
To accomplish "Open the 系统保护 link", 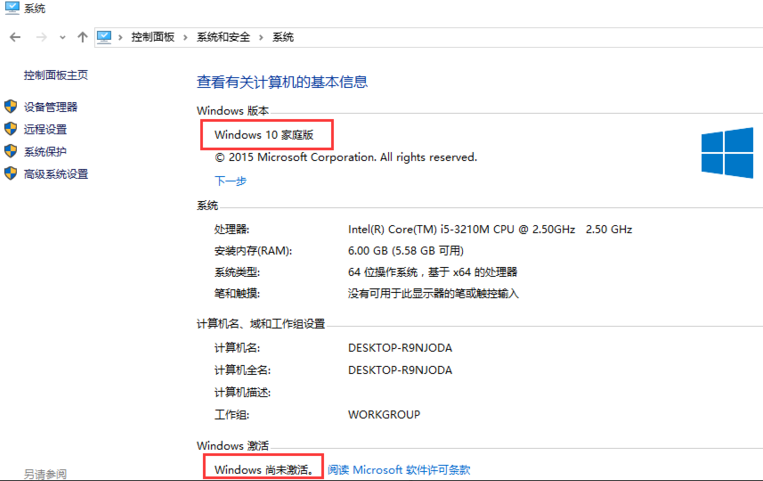I will click(x=45, y=152).
